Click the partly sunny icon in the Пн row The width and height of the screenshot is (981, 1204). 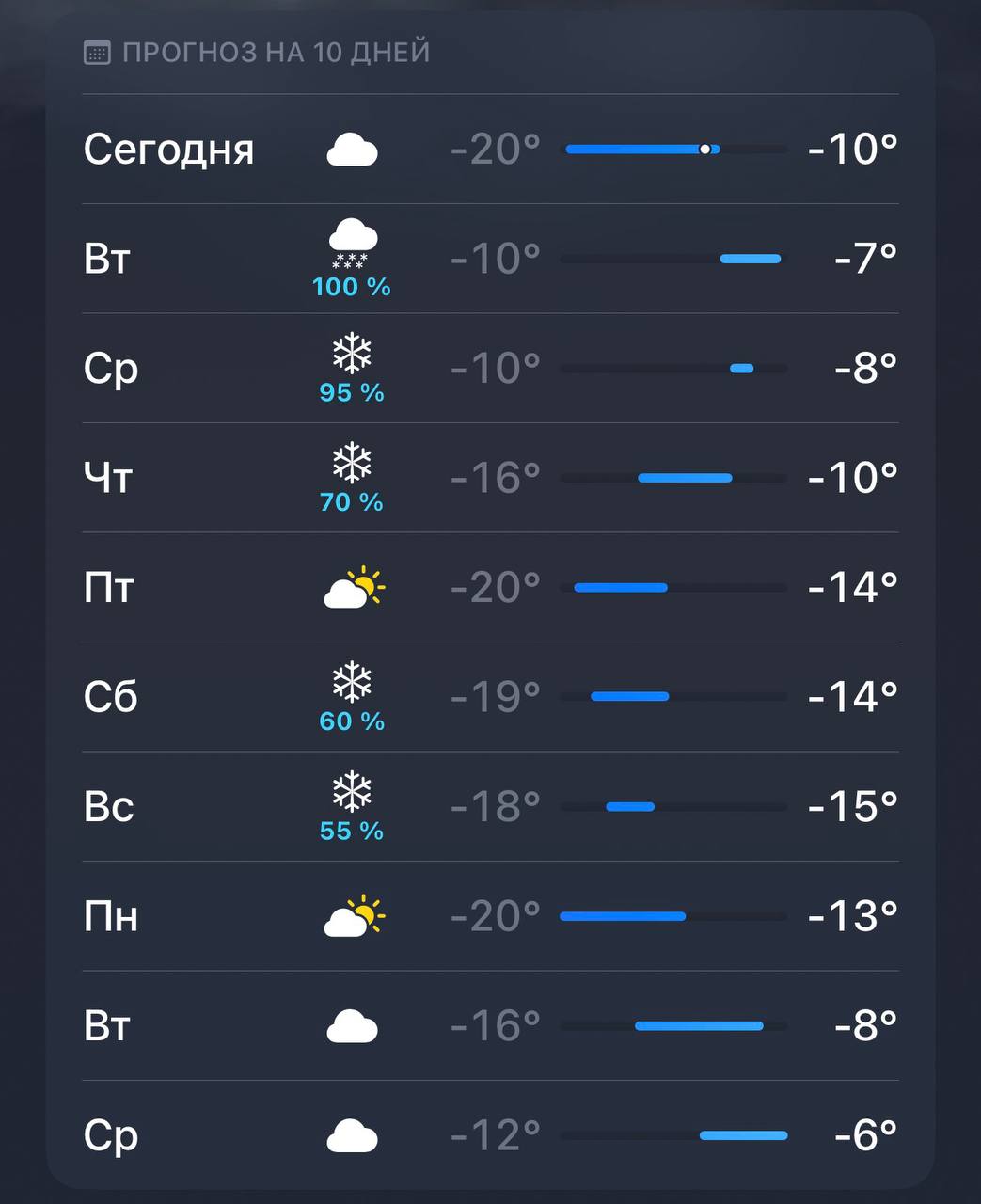pos(354,916)
